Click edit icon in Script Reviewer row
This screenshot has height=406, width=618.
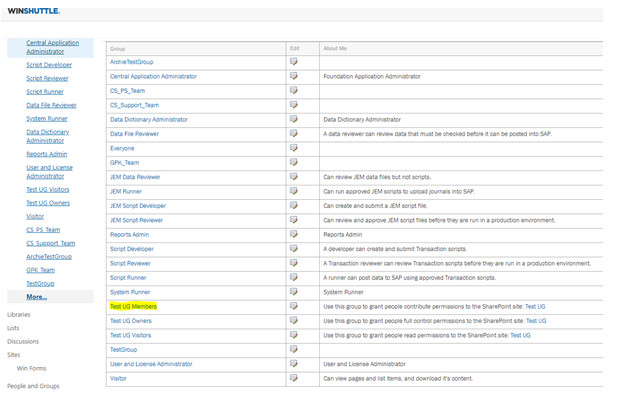coord(294,263)
